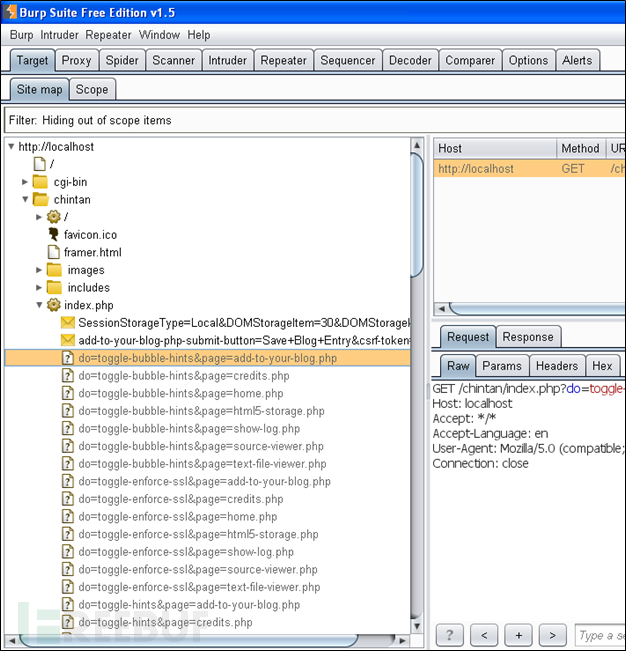Screen dimensions: 626x651
Task: Expand the images folder
Action: [x=39, y=270]
